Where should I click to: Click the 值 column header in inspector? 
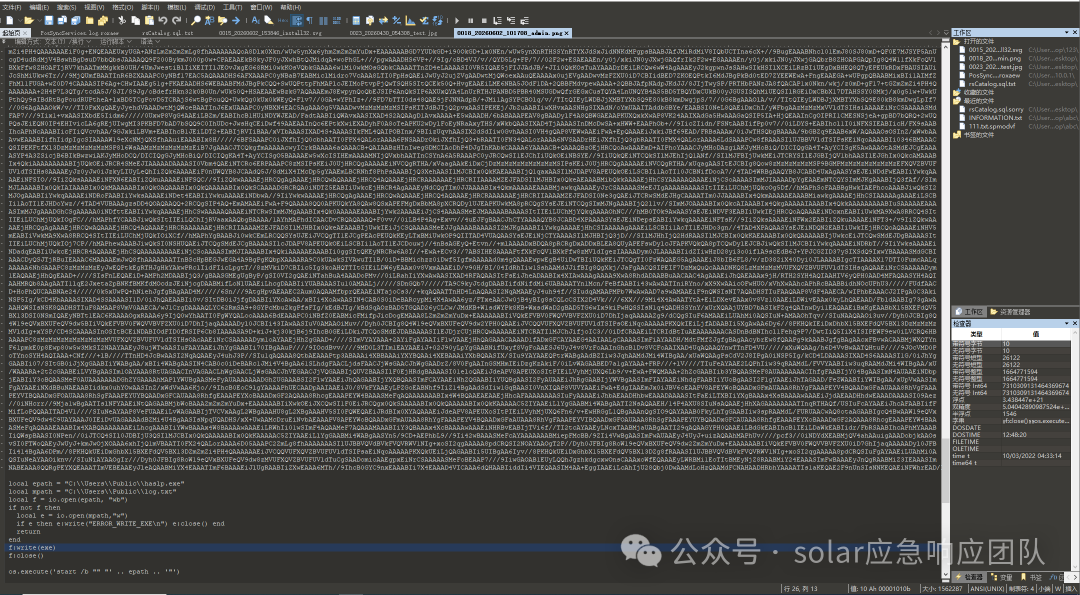[x=1036, y=334]
